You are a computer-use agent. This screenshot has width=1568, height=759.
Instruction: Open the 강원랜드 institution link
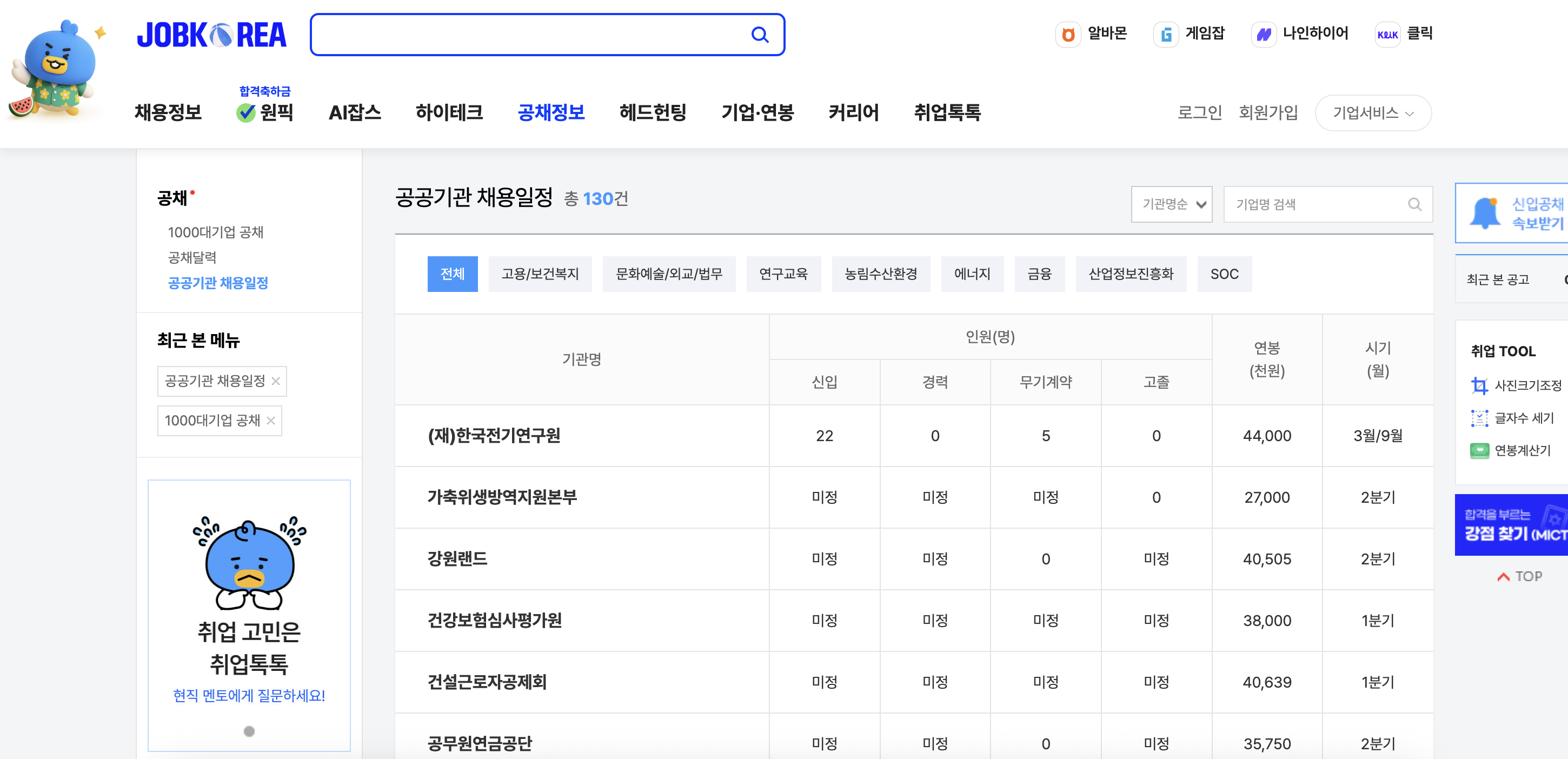click(x=457, y=558)
